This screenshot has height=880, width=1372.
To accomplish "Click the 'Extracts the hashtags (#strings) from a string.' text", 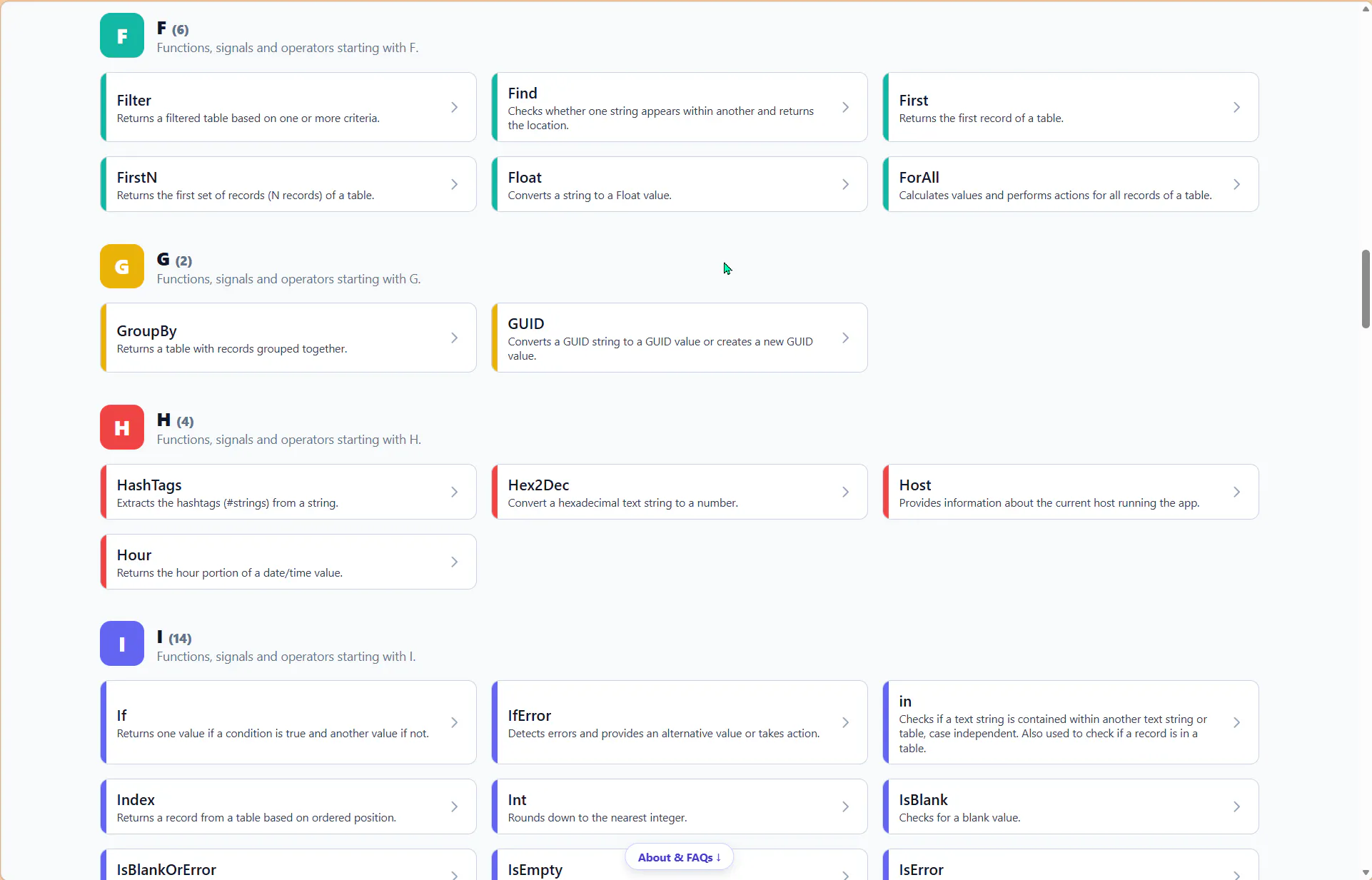I will click(x=227, y=503).
